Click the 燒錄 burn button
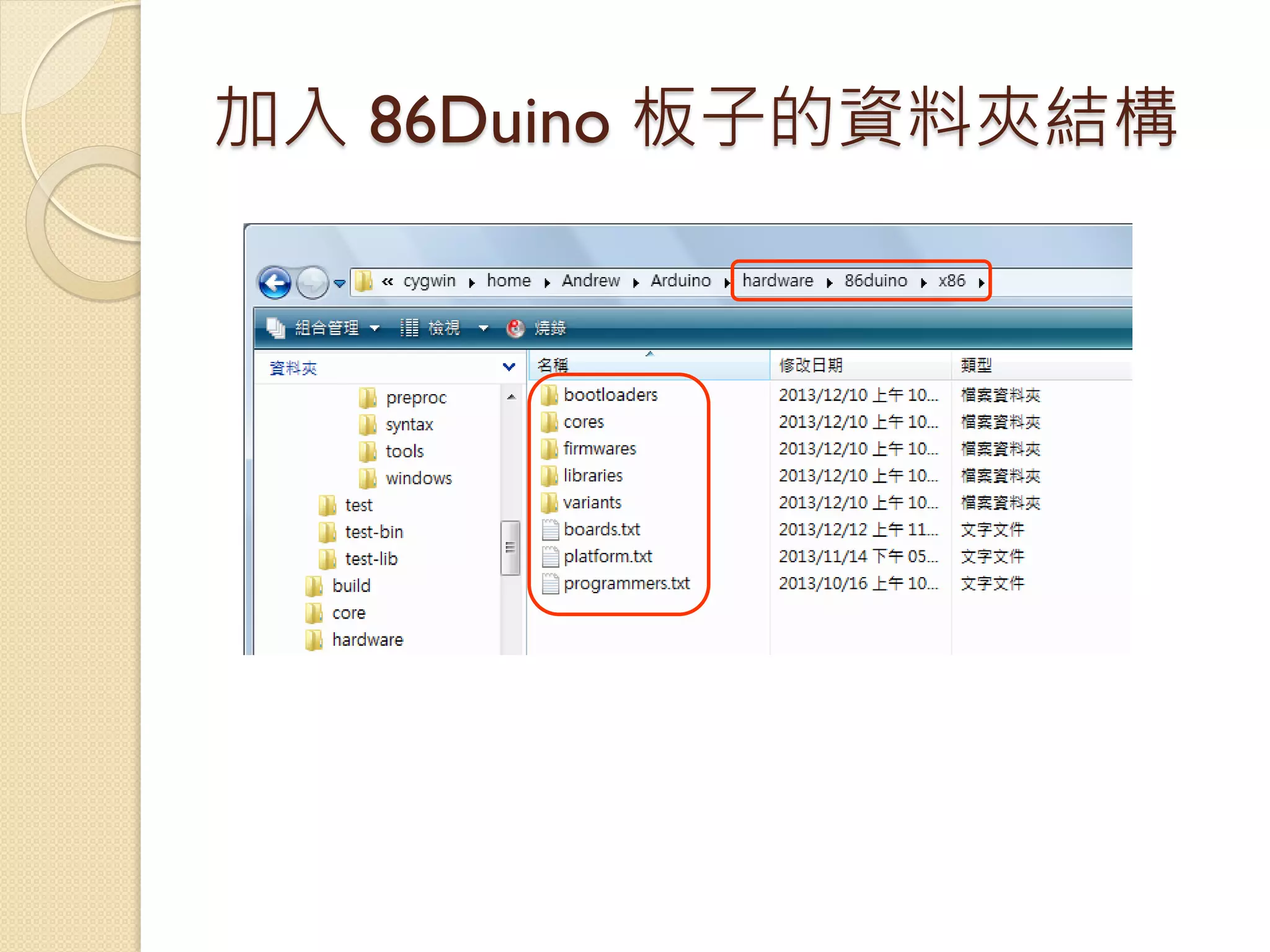1270x952 pixels. click(550, 328)
